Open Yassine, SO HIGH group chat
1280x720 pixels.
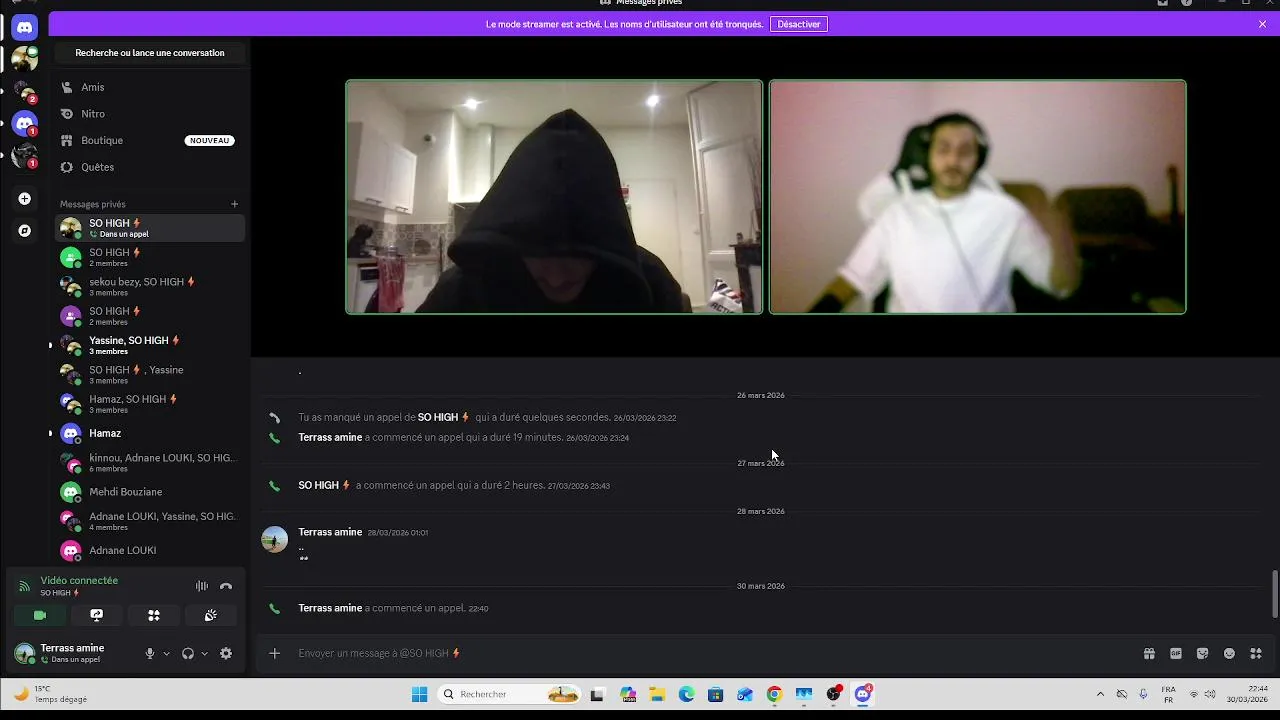[x=150, y=345]
